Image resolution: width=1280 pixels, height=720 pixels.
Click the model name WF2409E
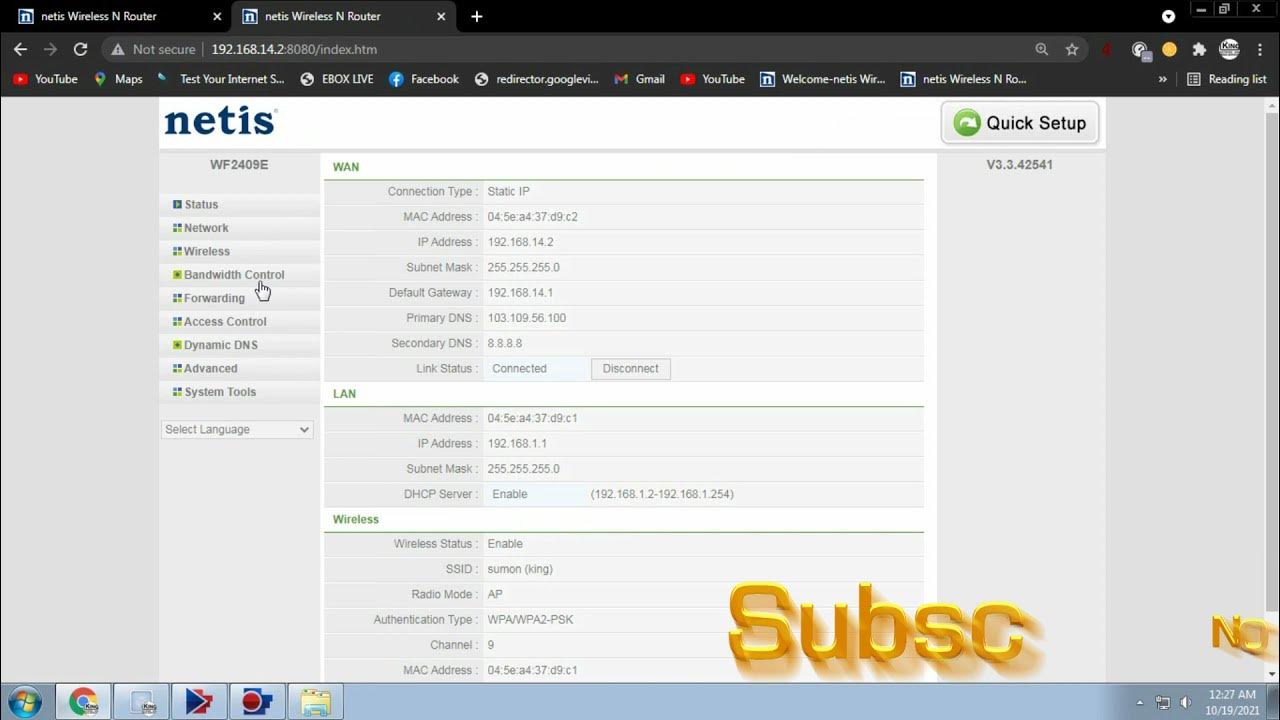(239, 165)
